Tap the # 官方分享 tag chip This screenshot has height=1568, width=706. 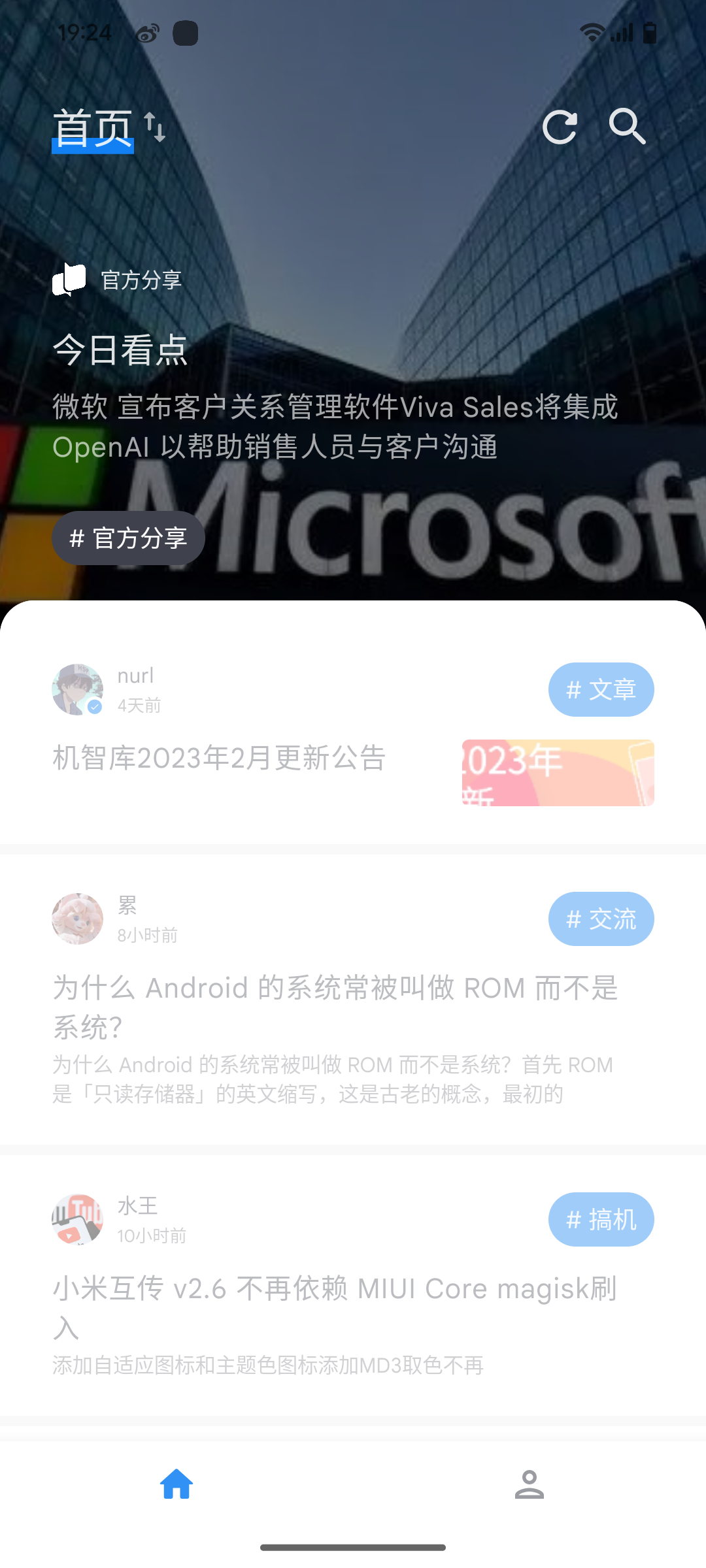click(129, 538)
